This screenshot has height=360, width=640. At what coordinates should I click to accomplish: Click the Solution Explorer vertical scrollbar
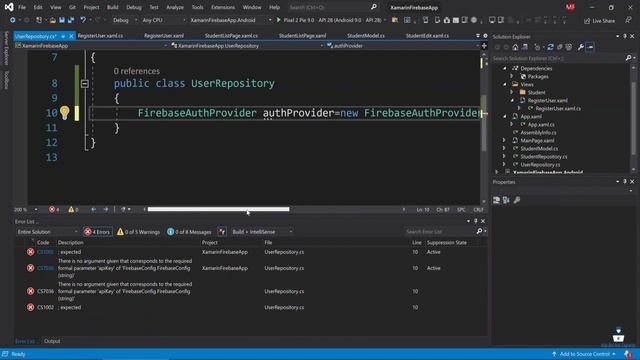tap(633, 118)
